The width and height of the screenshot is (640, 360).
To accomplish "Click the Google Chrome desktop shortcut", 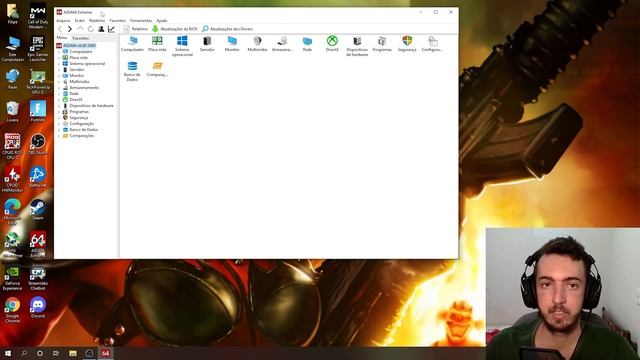I will point(12,310).
